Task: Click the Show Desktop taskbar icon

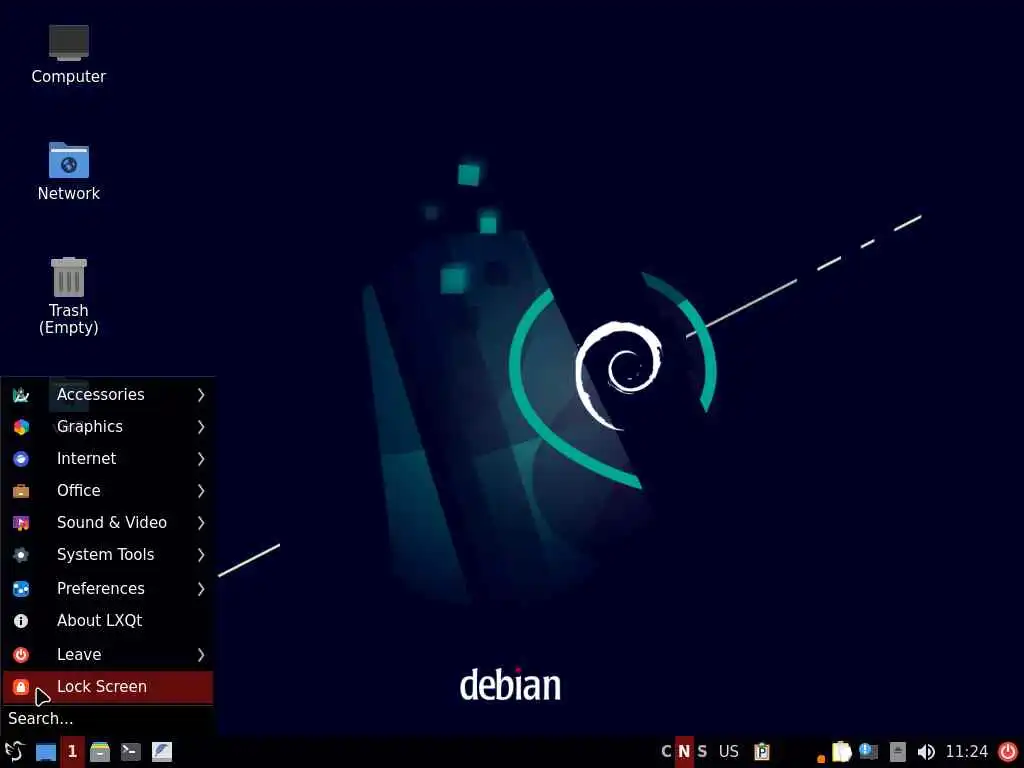Action: [x=46, y=752]
